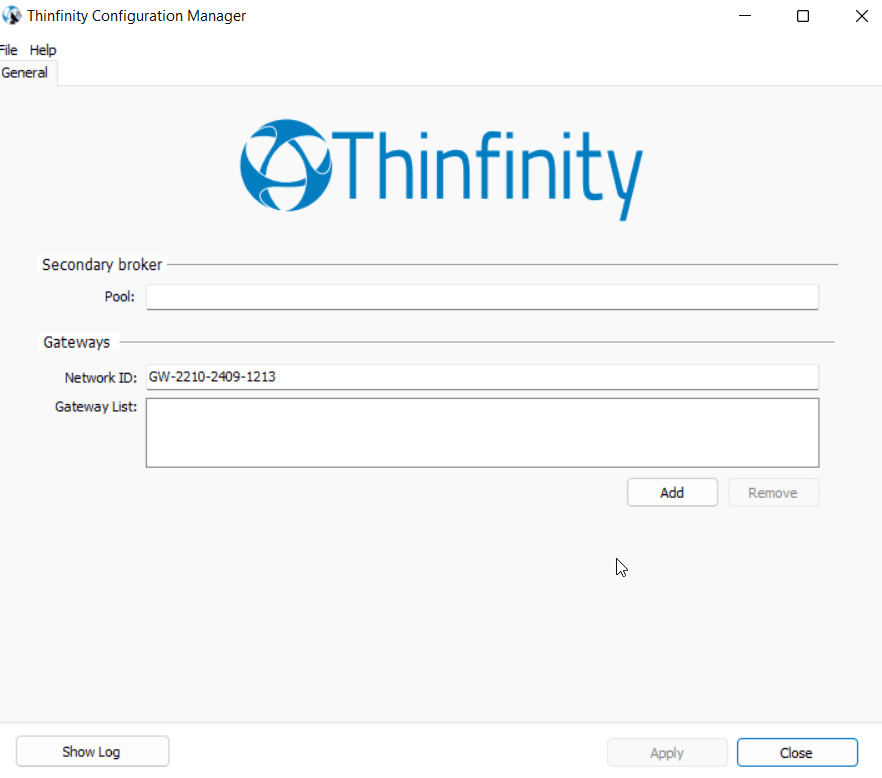Click the Thinfinity logo image
The width and height of the screenshot is (882, 778).
(442, 169)
